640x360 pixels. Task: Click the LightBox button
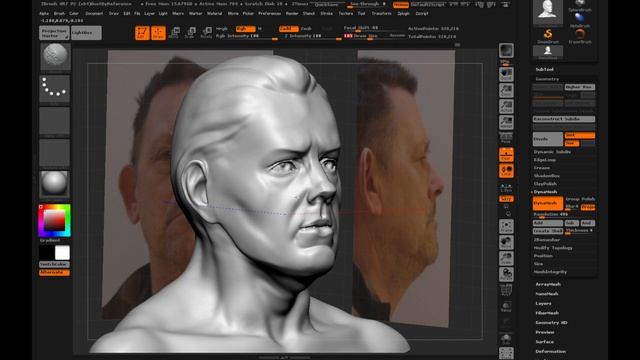coord(86,33)
